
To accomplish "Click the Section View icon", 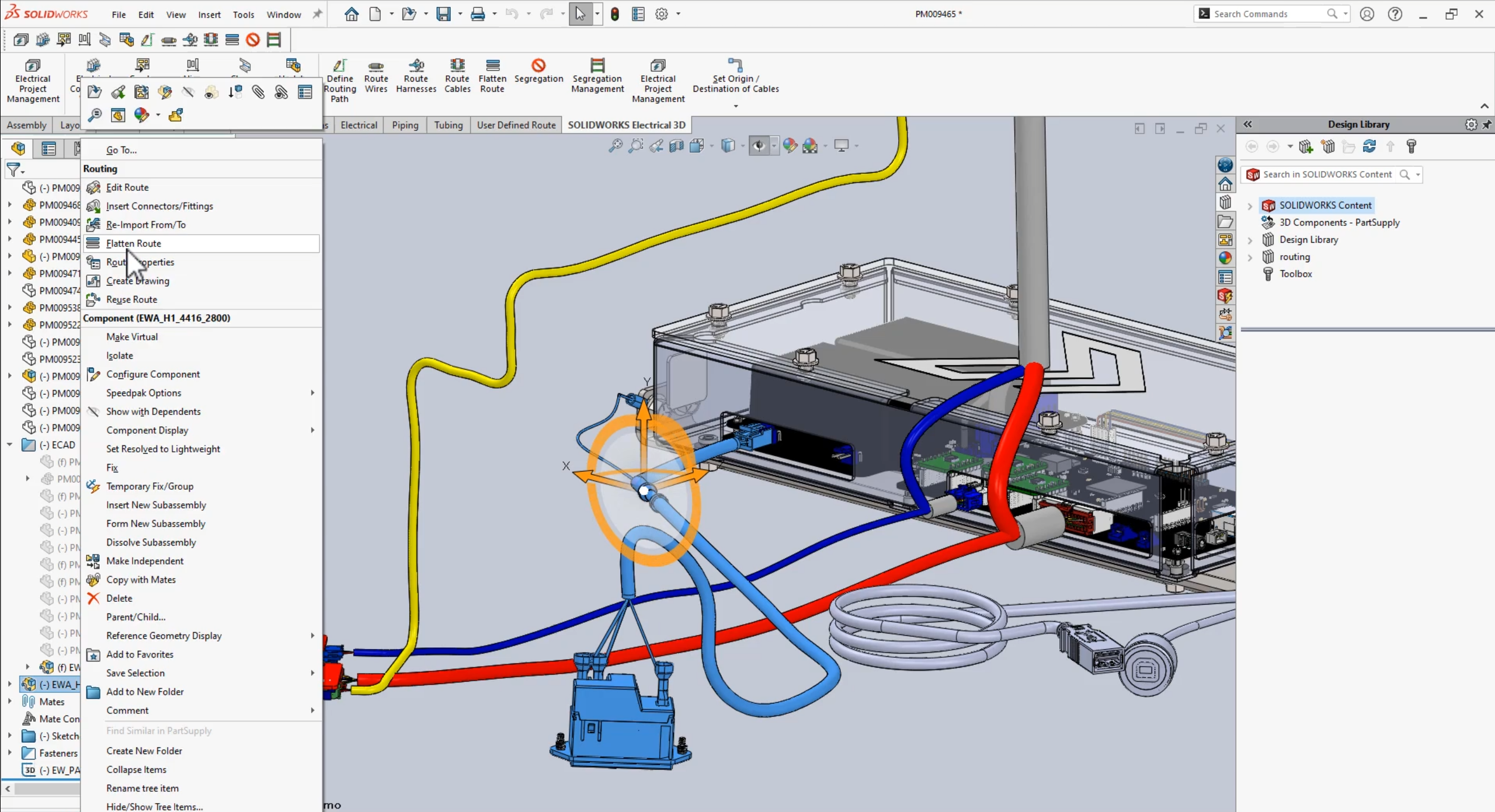I will tap(676, 146).
